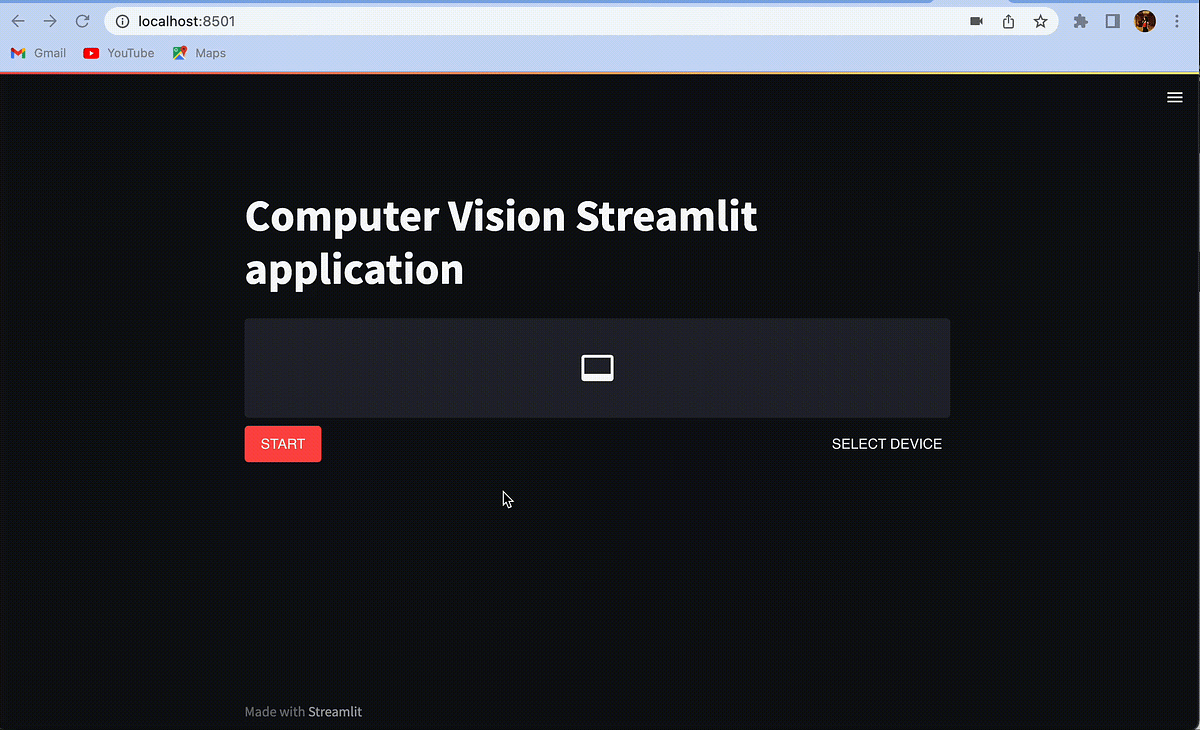Click the share icon in the toolbar

1008,21
